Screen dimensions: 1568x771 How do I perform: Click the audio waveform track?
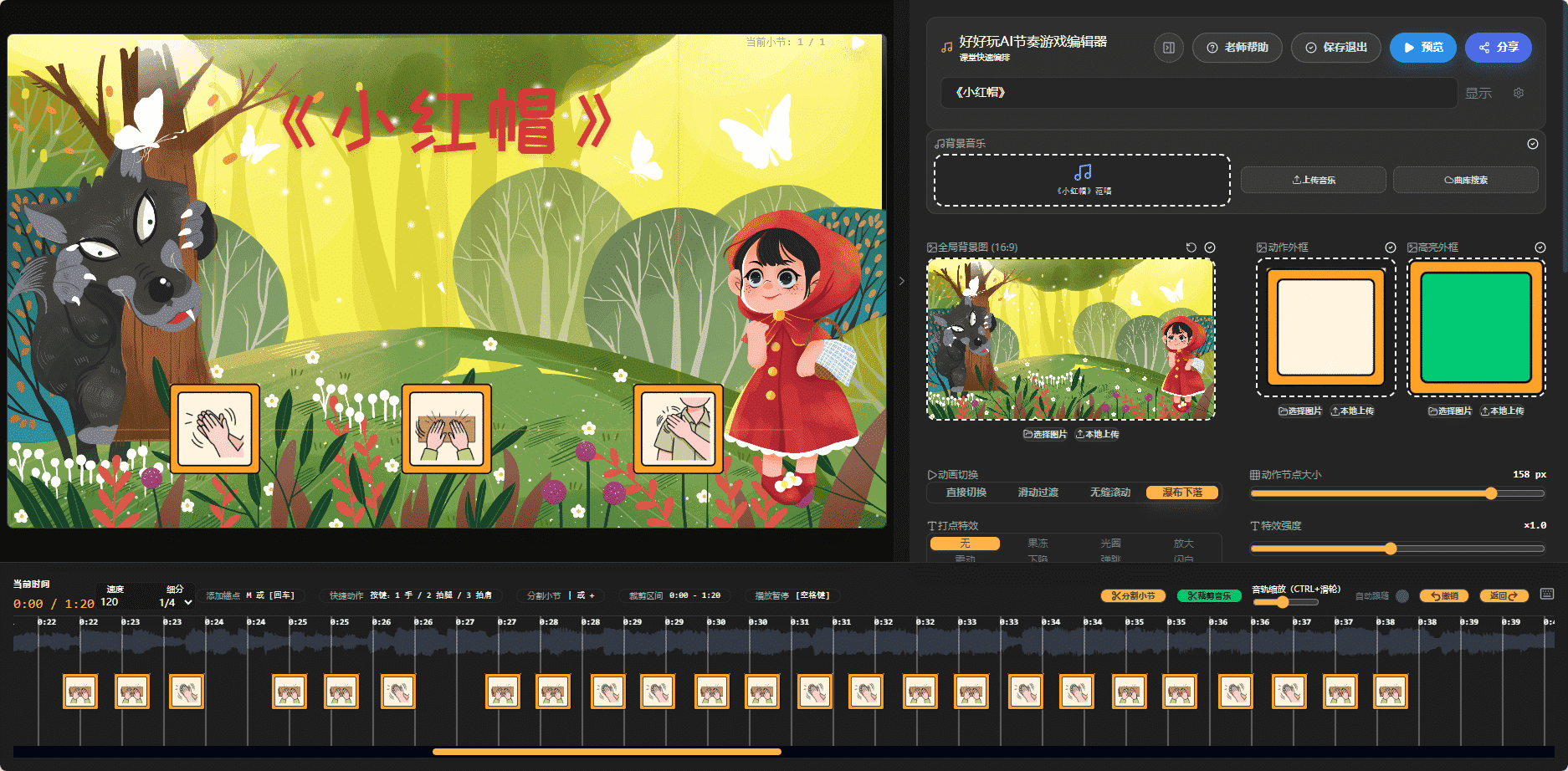click(783, 642)
